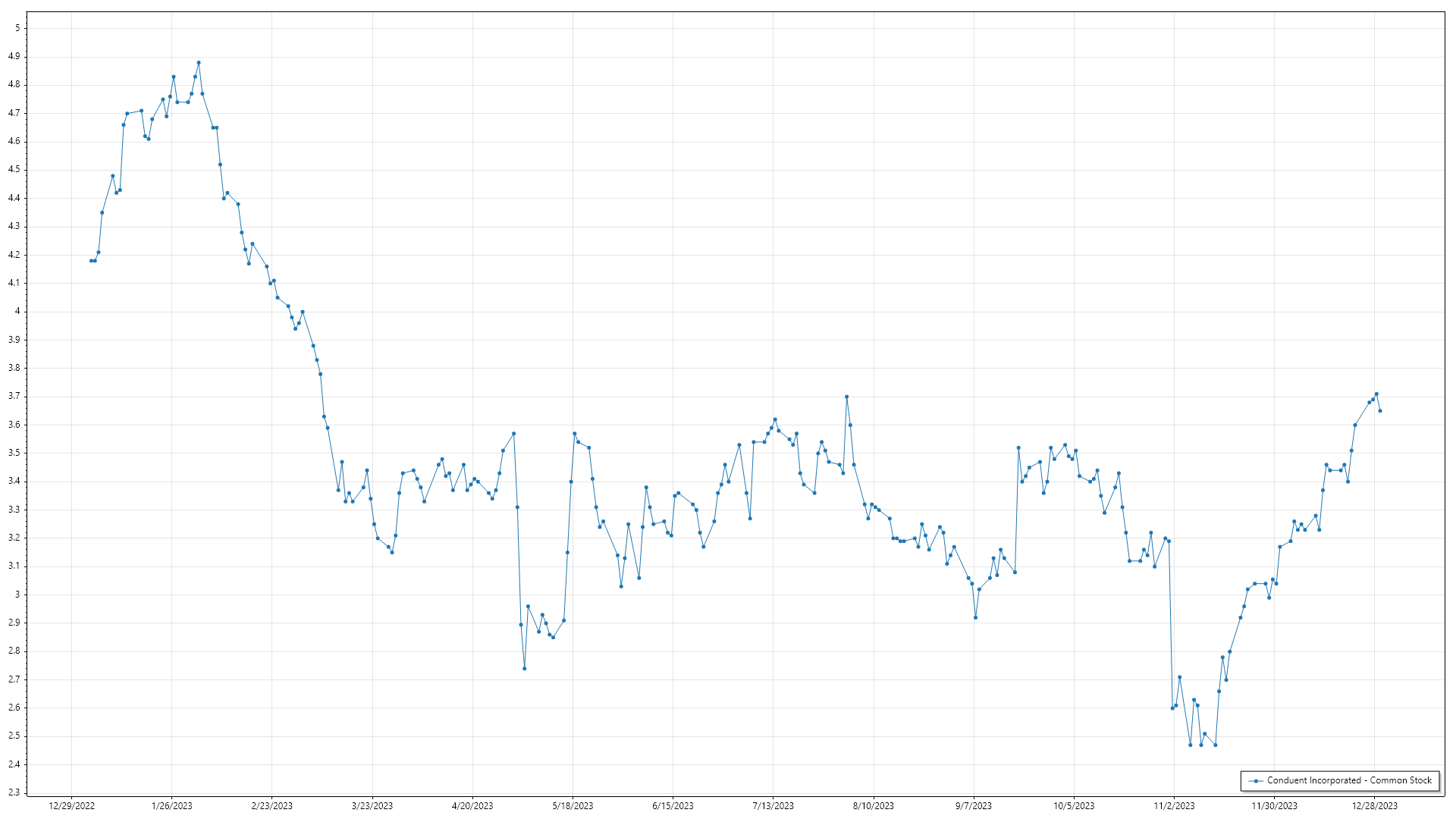Click the blue line marker in legend
This screenshot has height=819, width=1456.
coord(1256,780)
